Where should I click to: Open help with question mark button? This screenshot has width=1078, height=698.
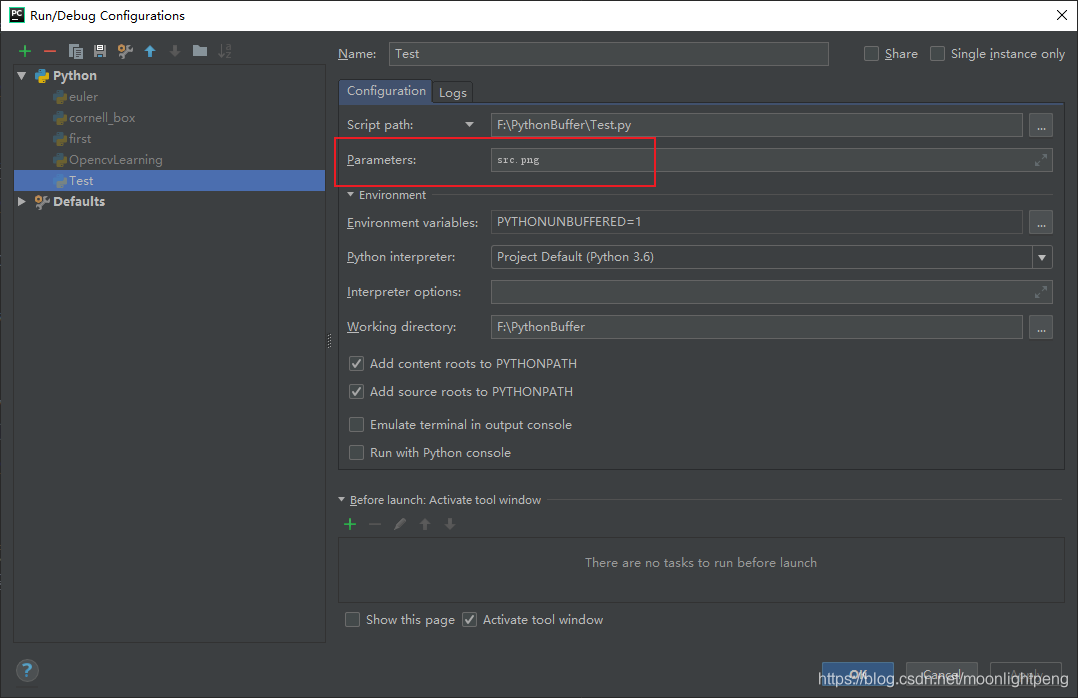tap(27, 670)
